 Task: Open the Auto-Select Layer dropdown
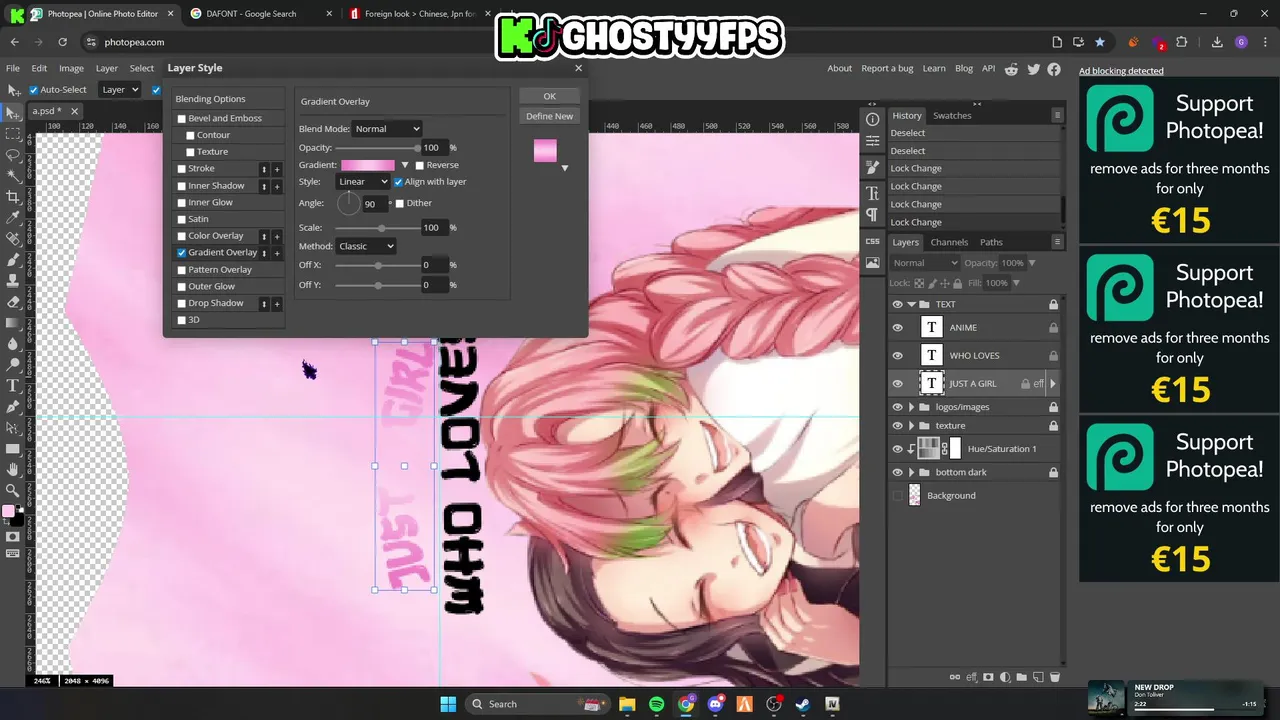click(120, 90)
